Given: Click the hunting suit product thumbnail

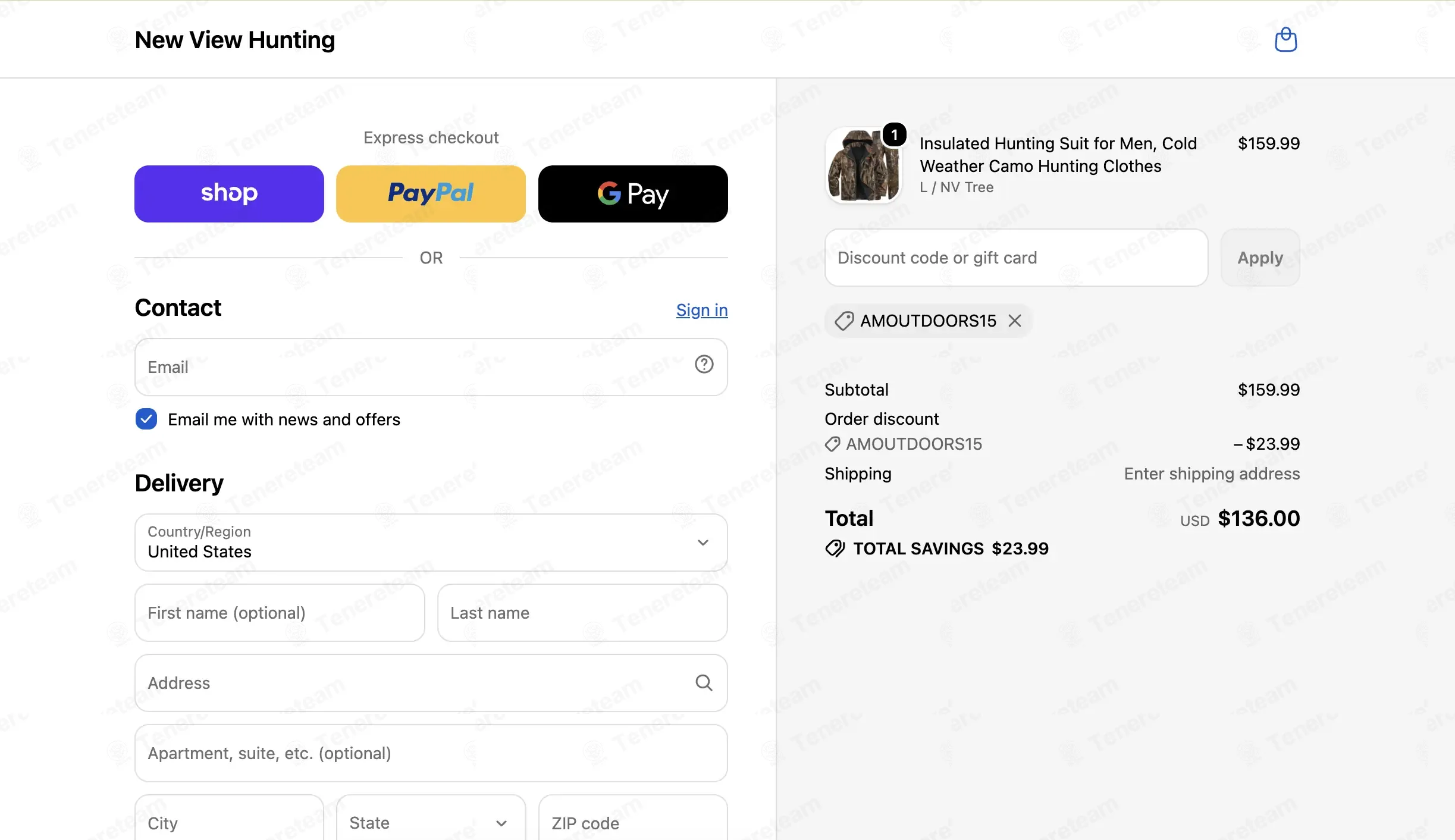Looking at the screenshot, I should click(x=864, y=165).
